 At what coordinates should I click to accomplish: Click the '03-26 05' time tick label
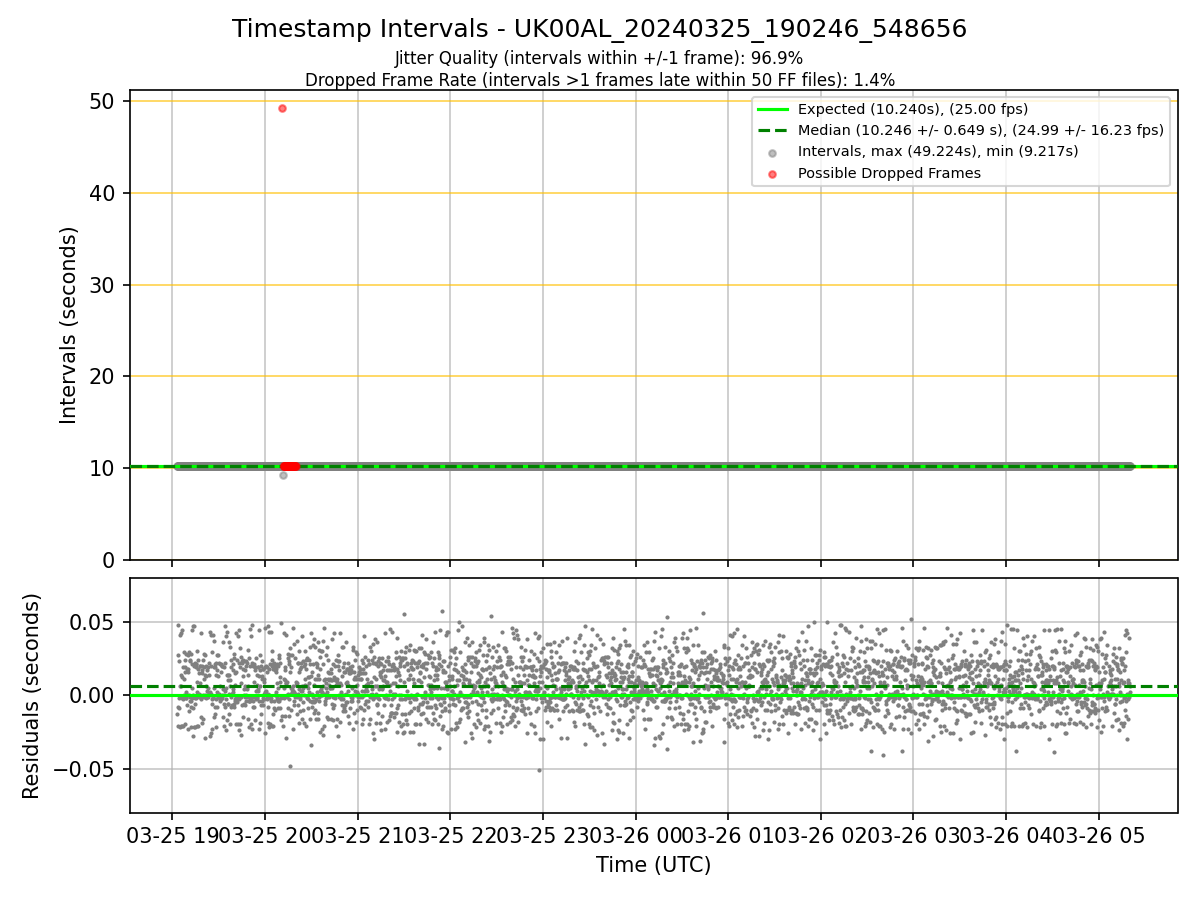click(x=1099, y=834)
